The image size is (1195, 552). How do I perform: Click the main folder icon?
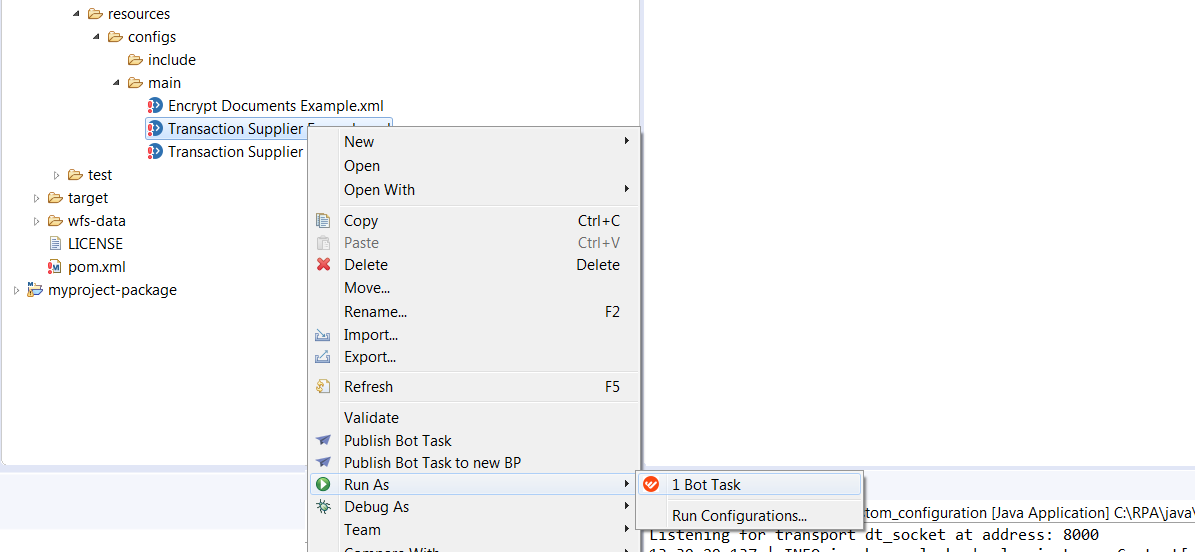(135, 82)
